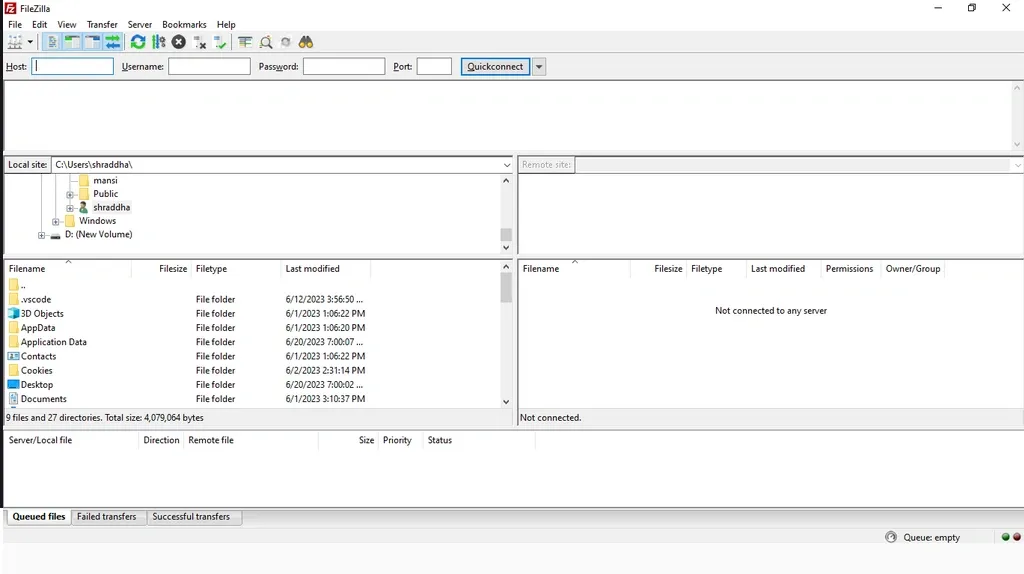Toggle transfer queue display icon
The width and height of the screenshot is (1024, 574).
point(113,42)
